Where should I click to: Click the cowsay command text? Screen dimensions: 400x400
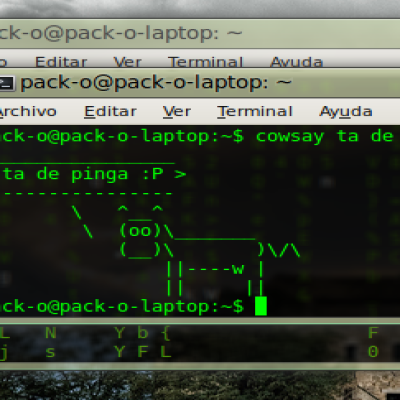[290, 137]
